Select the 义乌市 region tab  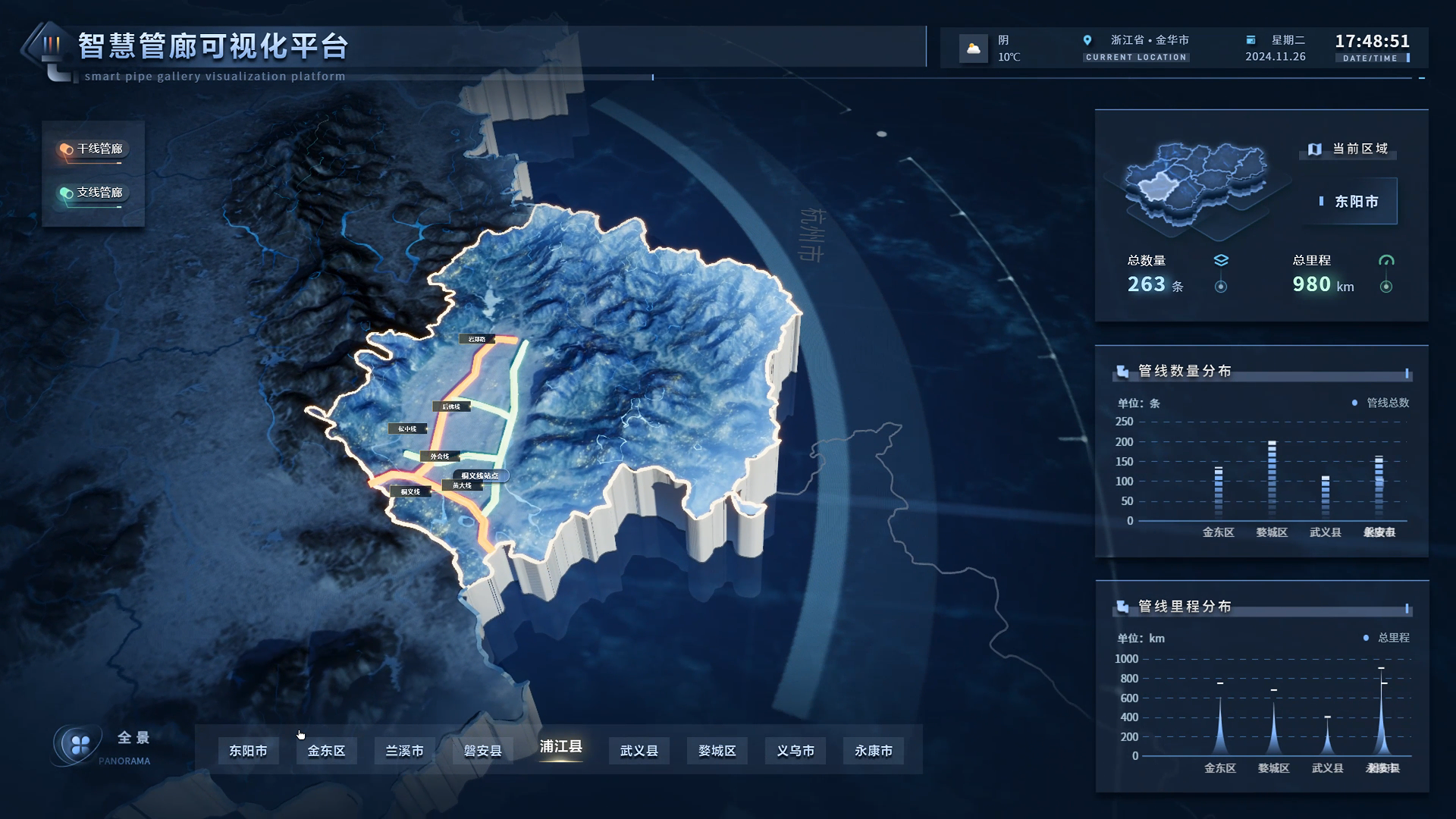(x=795, y=751)
